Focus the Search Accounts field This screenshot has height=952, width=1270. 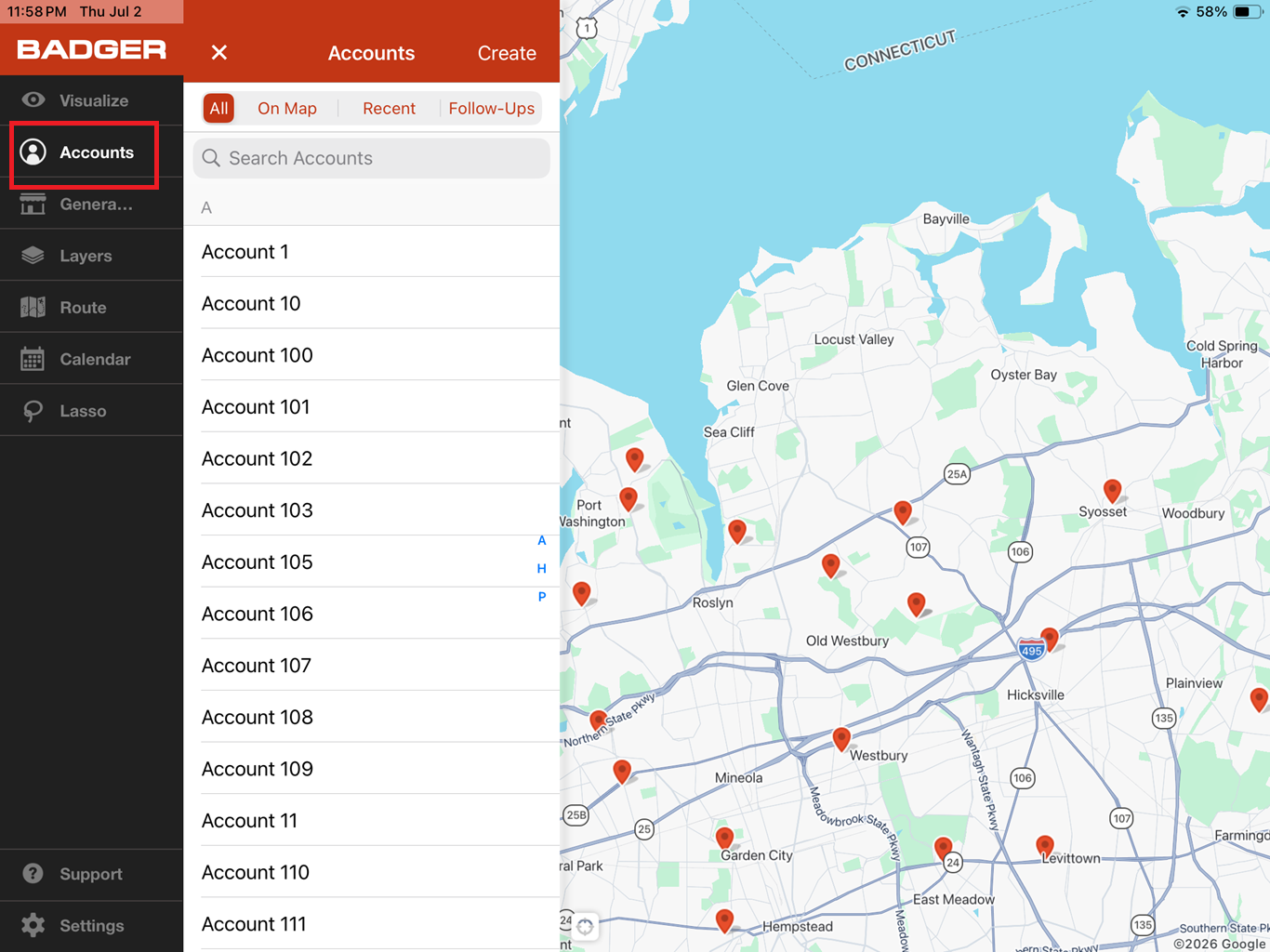point(372,158)
